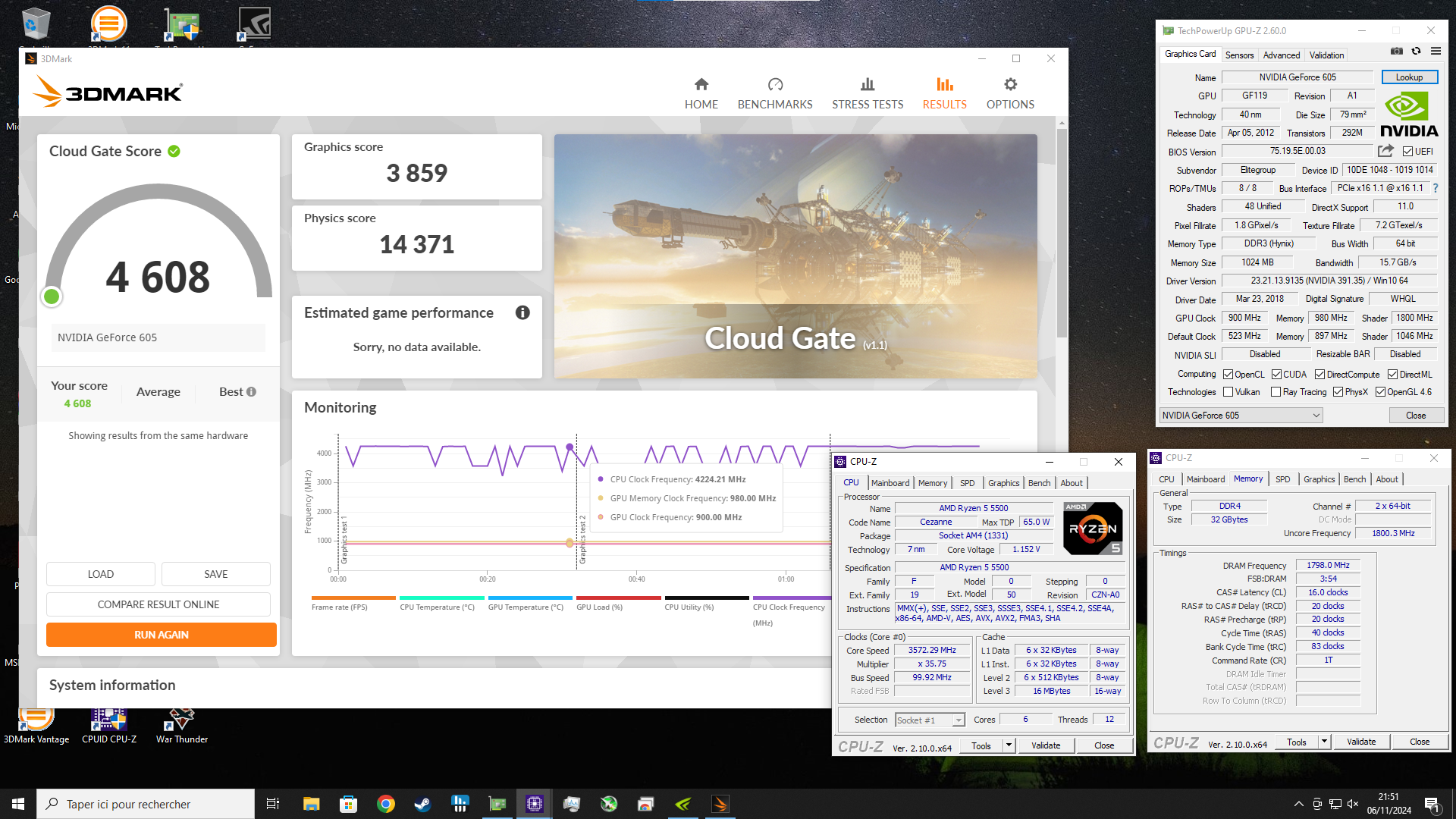
Task: Click RUN AGAIN in 3DMark
Action: click(161, 635)
